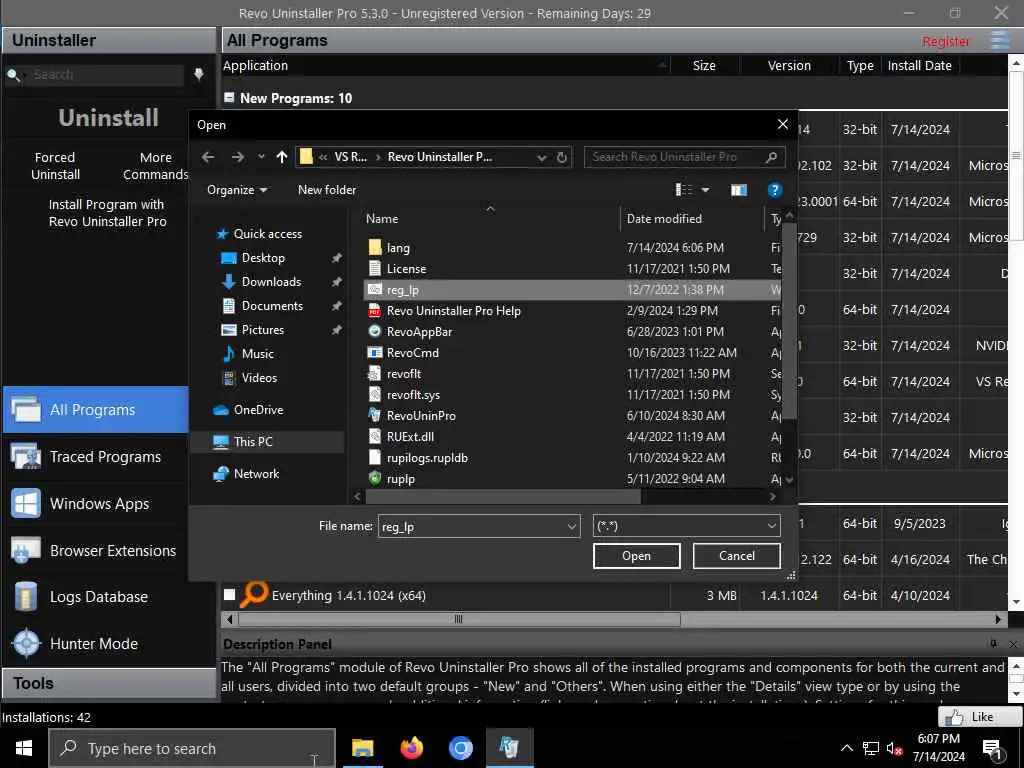Select the rupilogs.rupldb file

pyautogui.click(x=426, y=457)
